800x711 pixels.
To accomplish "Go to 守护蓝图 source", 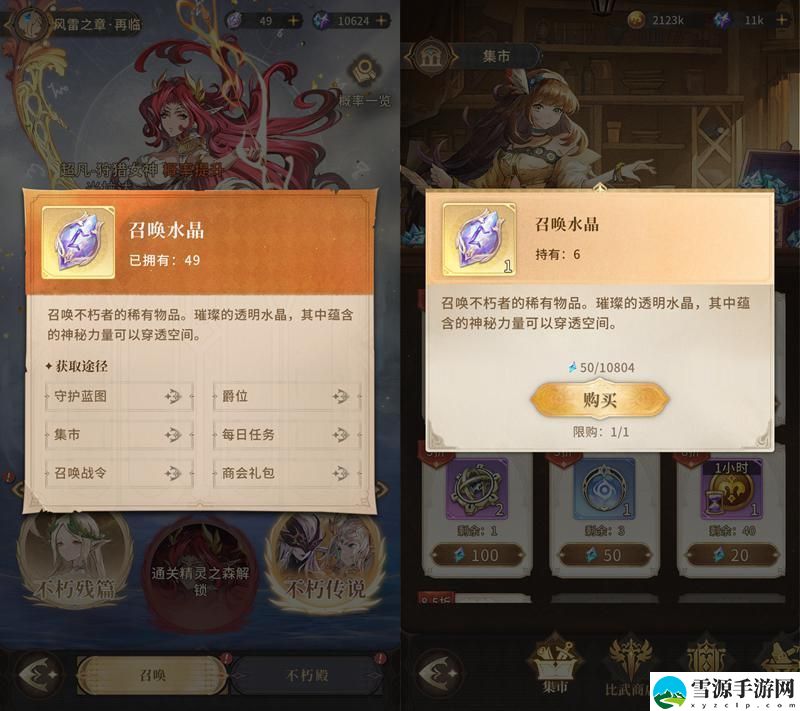I will coord(119,396).
